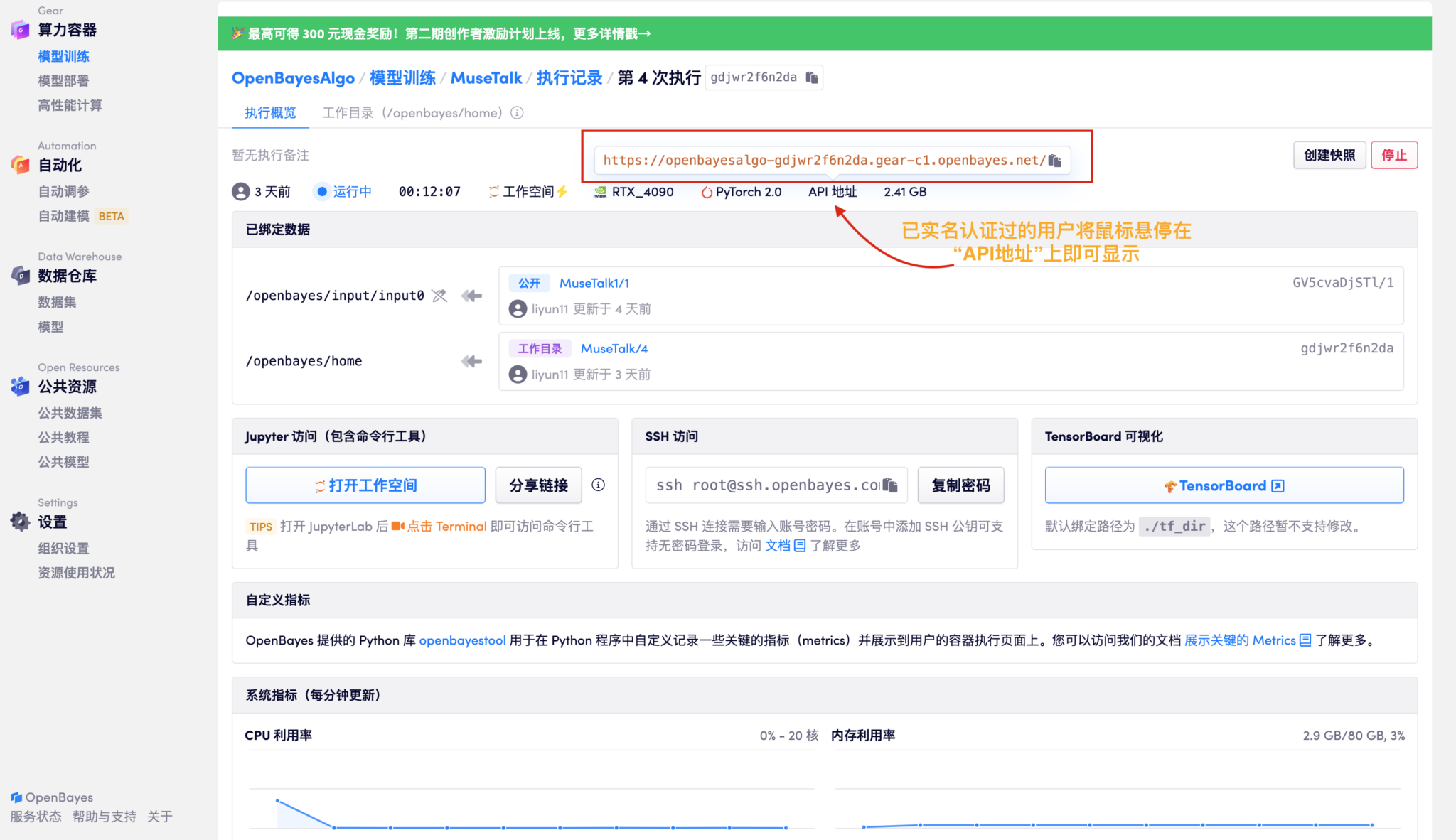
Task: Select the Automation (自动化) sidebar icon
Action: pyautogui.click(x=19, y=165)
